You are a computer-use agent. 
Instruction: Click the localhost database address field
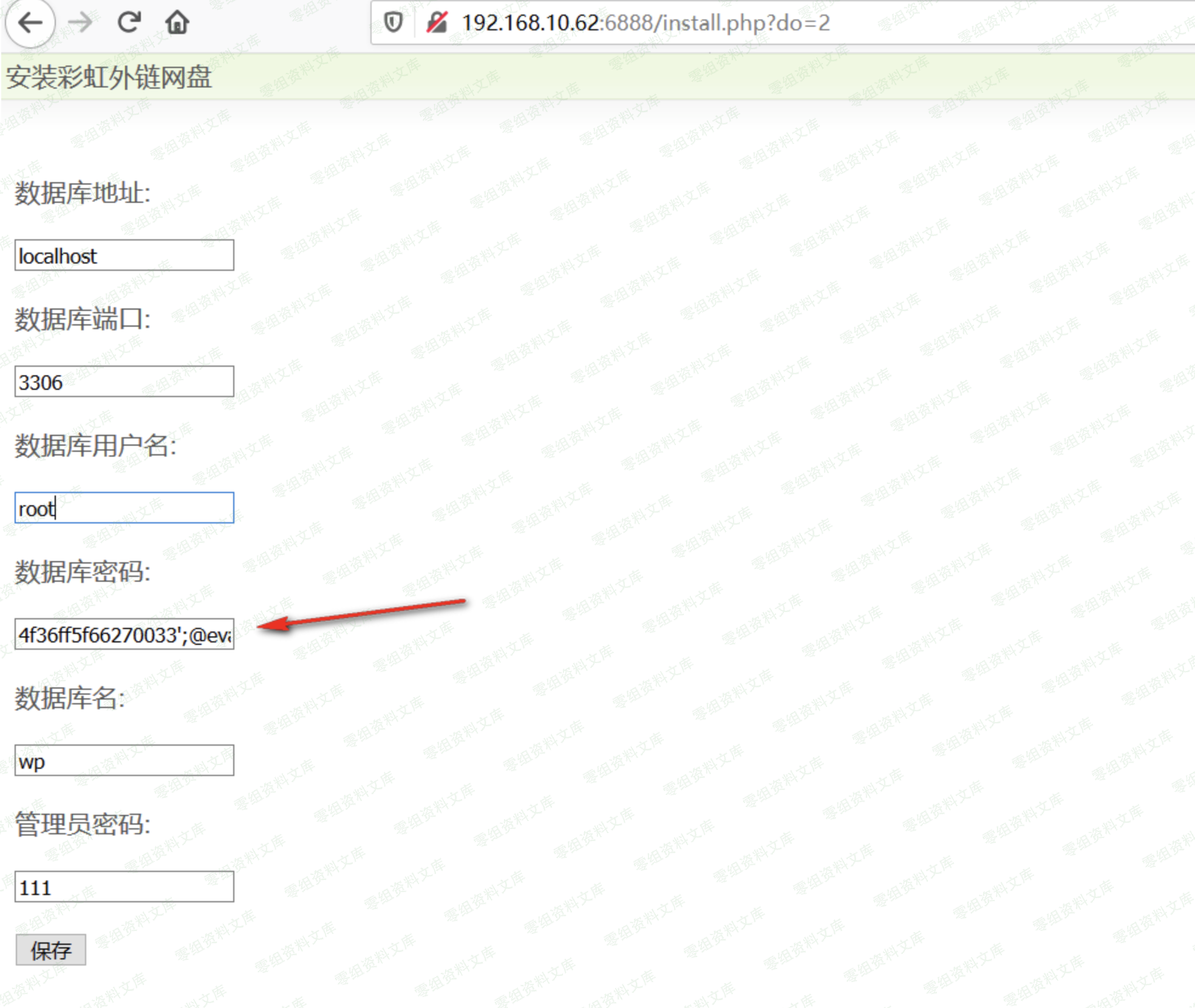pos(124,256)
